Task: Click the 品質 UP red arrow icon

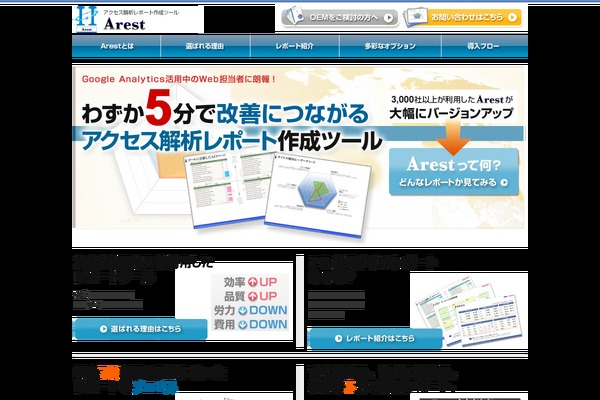Action: tap(253, 296)
